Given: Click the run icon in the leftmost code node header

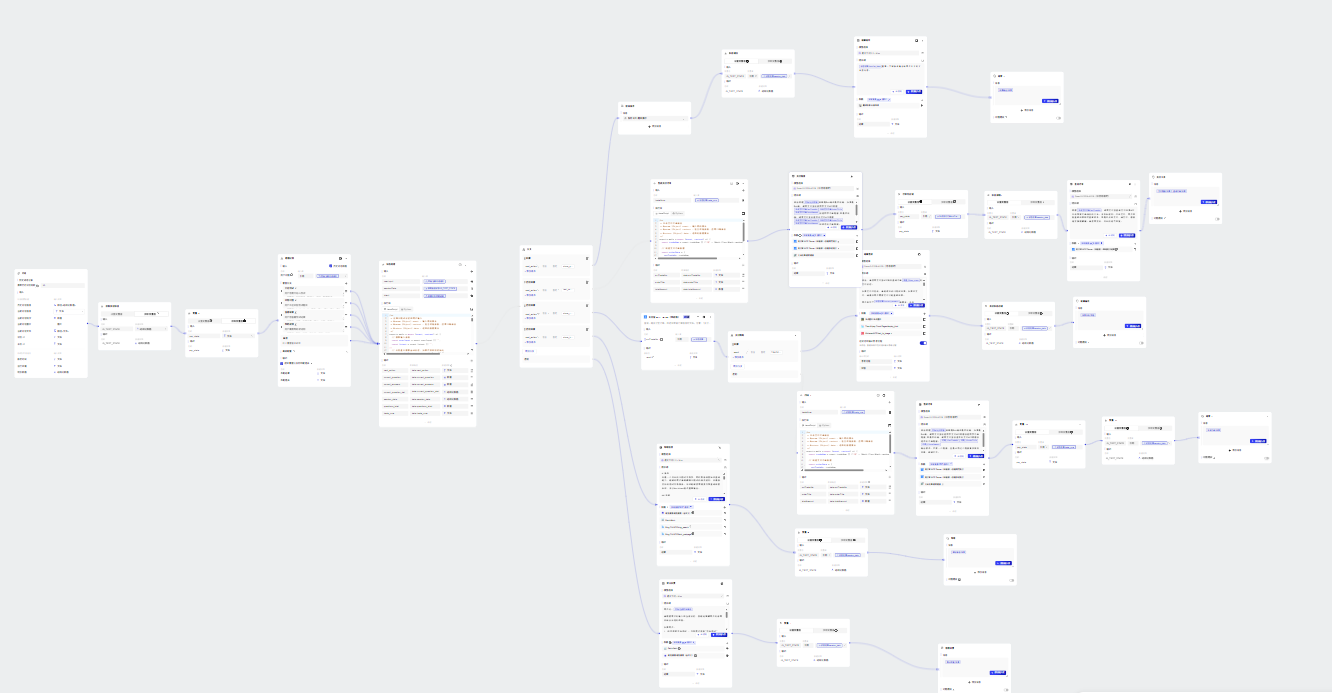Looking at the screenshot, I should pyautogui.click(x=460, y=265).
